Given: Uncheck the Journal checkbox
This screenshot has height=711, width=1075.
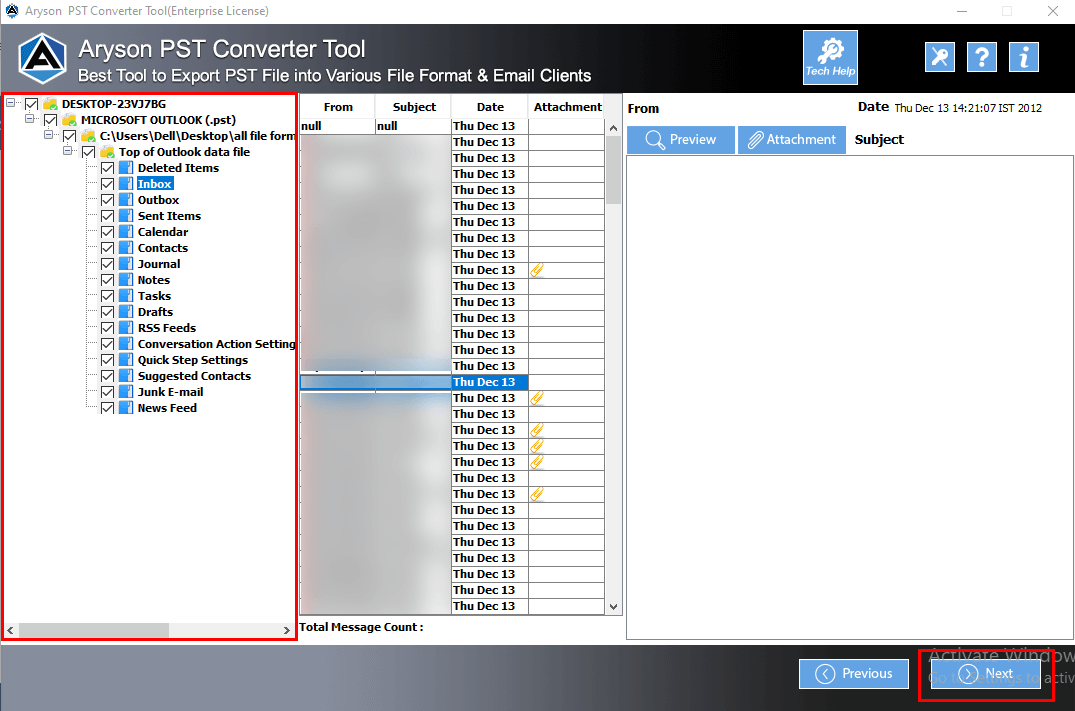Looking at the screenshot, I should 108,264.
